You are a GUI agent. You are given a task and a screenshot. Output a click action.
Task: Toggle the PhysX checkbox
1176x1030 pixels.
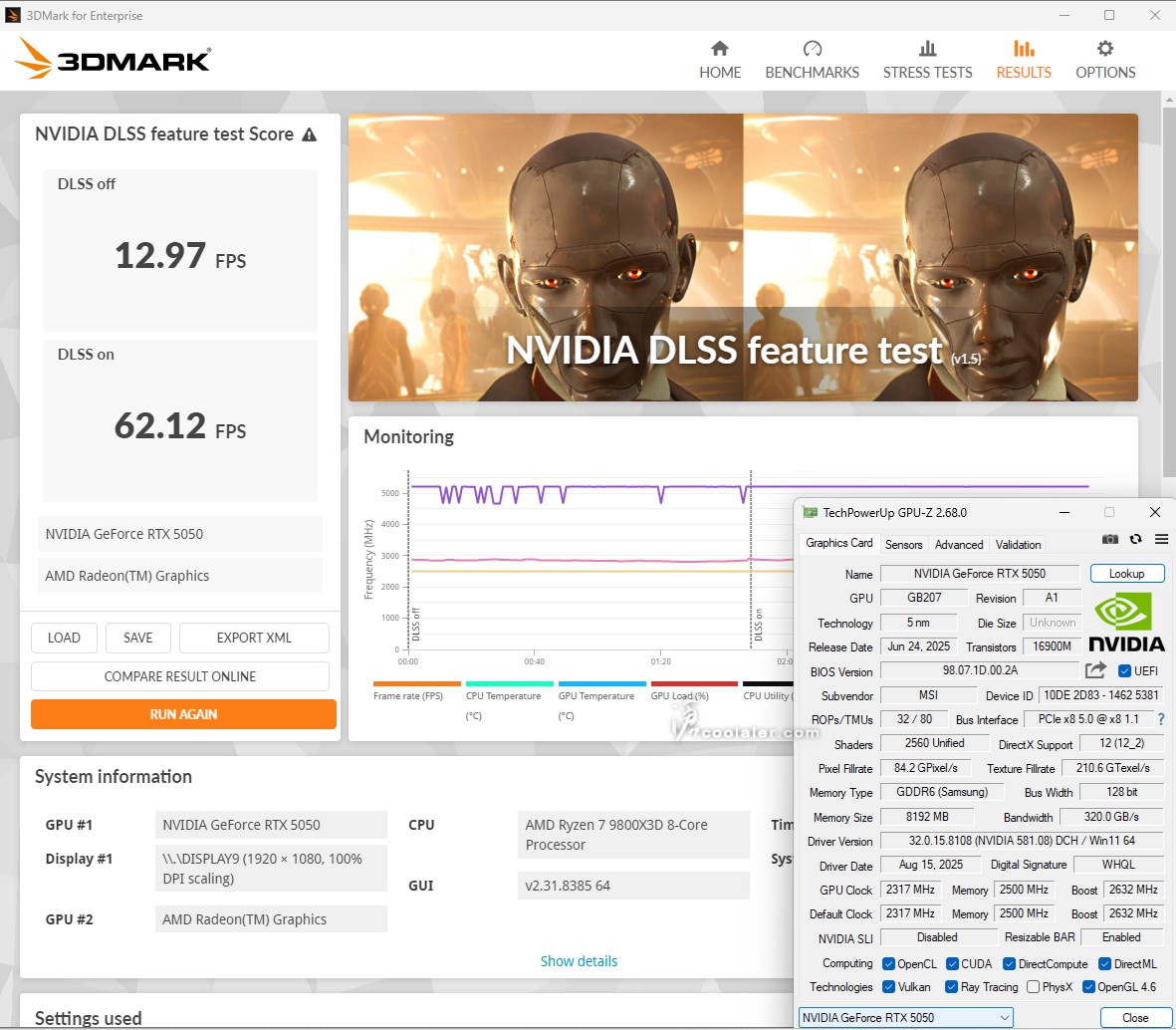coord(1034,987)
